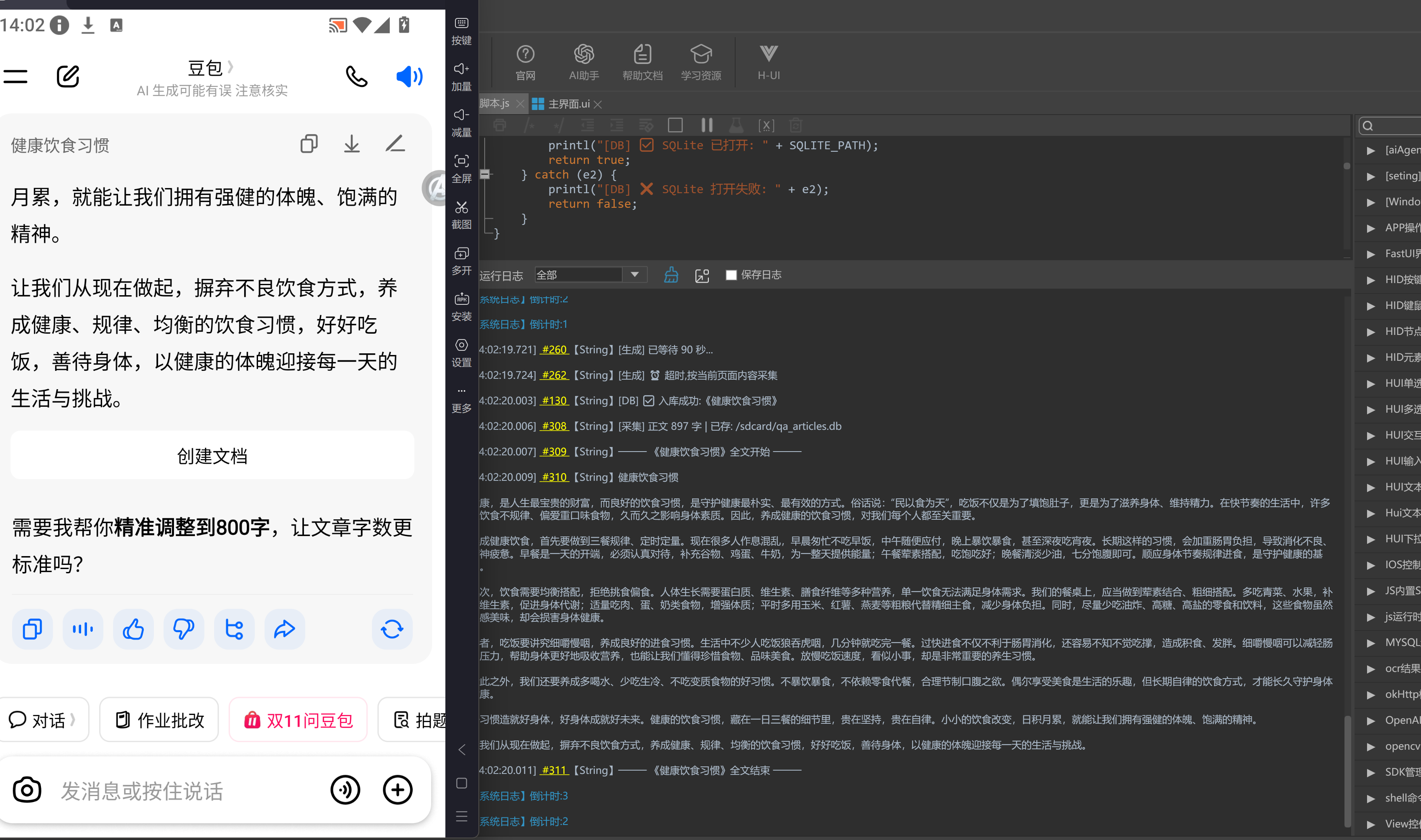The width and height of the screenshot is (1421, 840).
Task: Open the H-UI toolbar item
Action: pyautogui.click(x=768, y=62)
